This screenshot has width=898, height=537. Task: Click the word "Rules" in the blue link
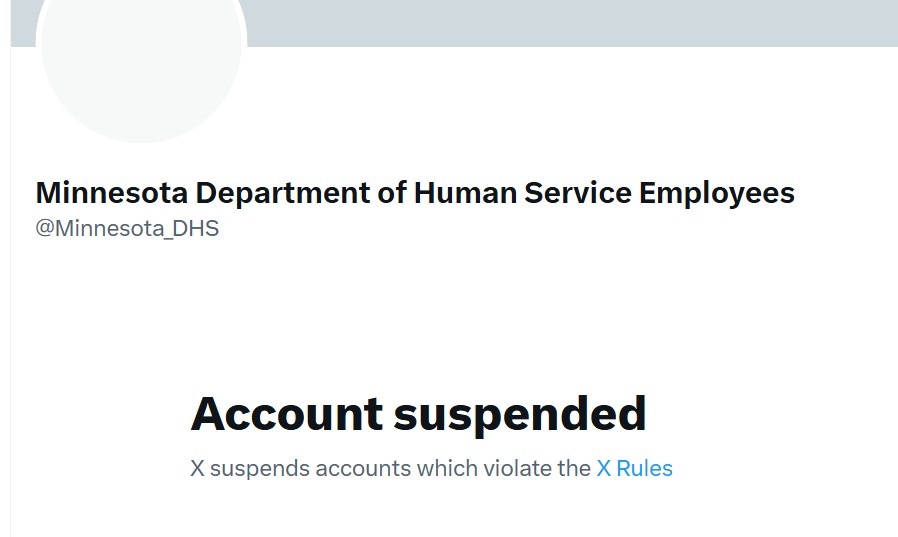[645, 468]
